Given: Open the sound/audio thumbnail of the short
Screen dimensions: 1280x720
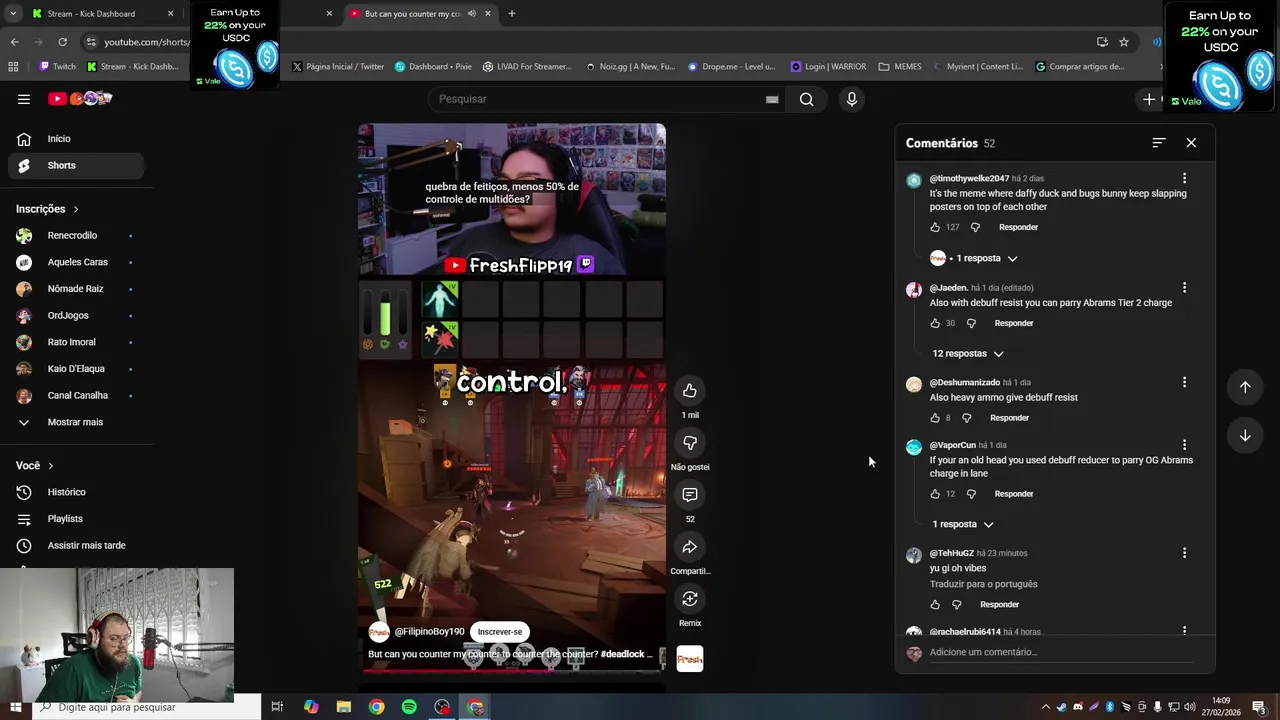Looking at the screenshot, I should point(690,659).
